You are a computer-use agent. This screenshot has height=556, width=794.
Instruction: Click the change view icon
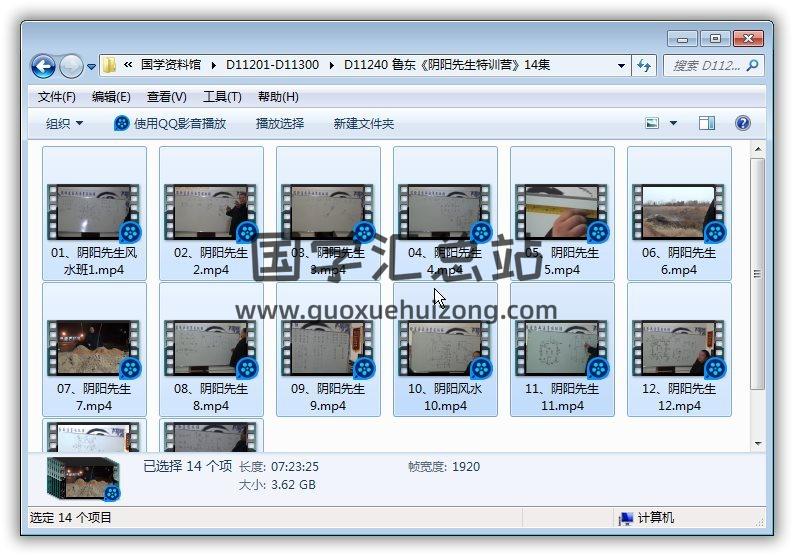pos(652,123)
